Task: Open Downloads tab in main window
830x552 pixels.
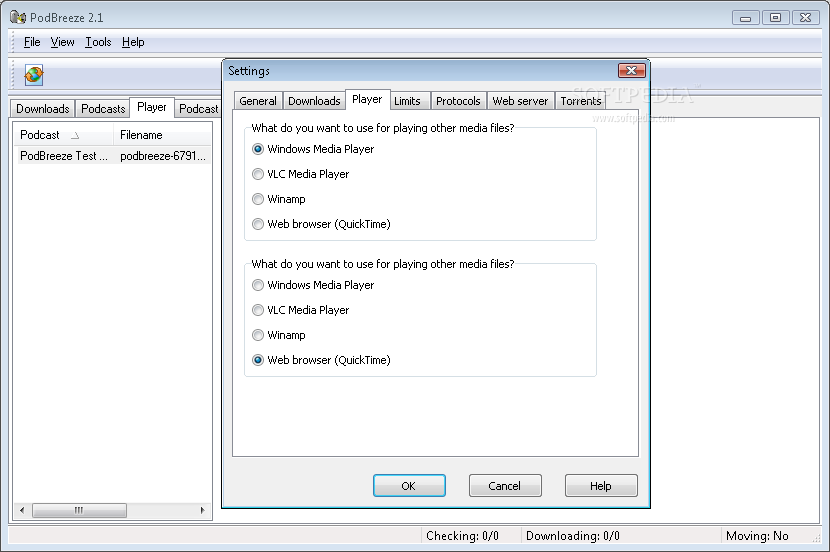Action: pyautogui.click(x=42, y=108)
